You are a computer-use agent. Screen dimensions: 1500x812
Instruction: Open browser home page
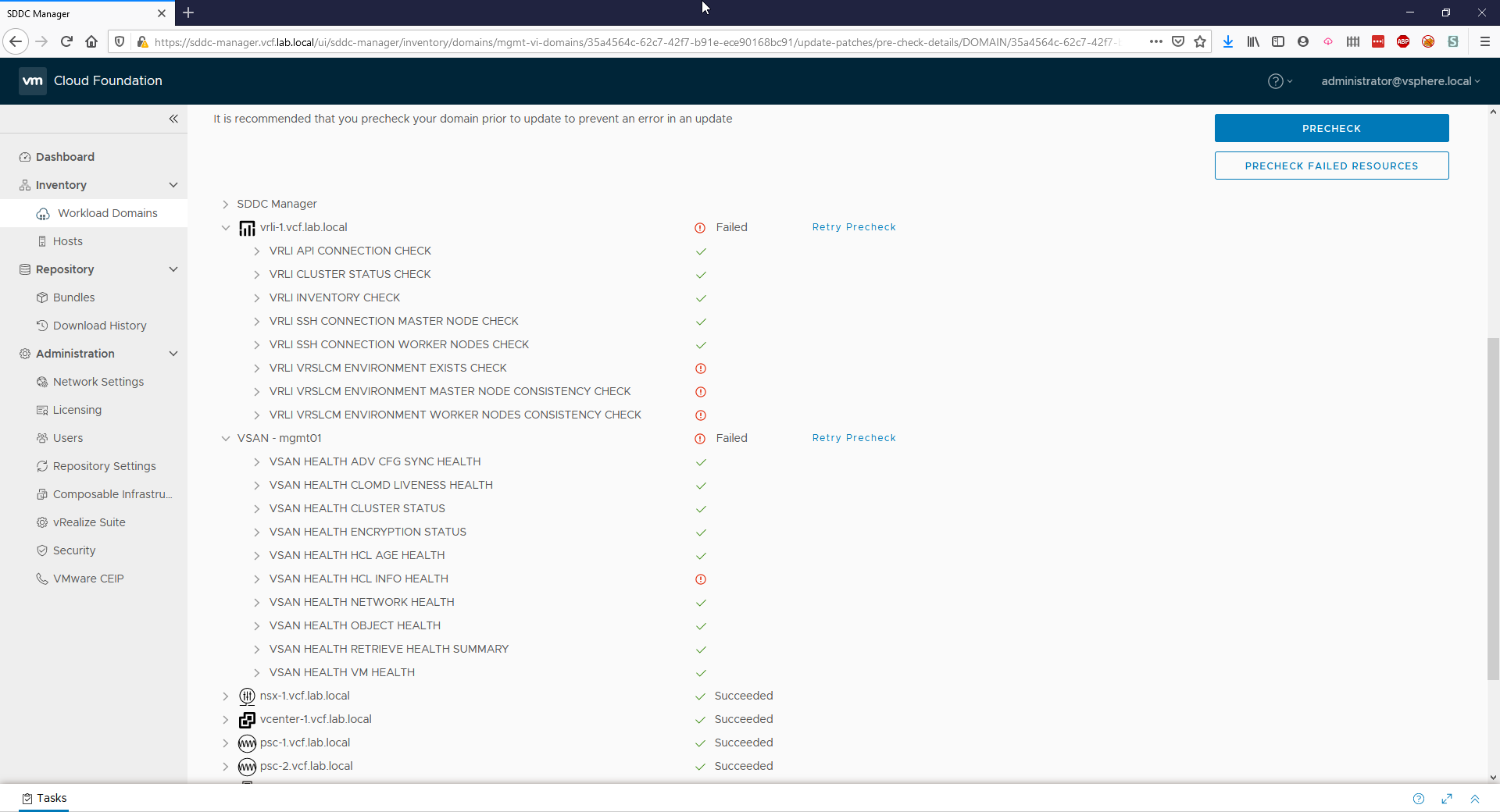[x=91, y=41]
